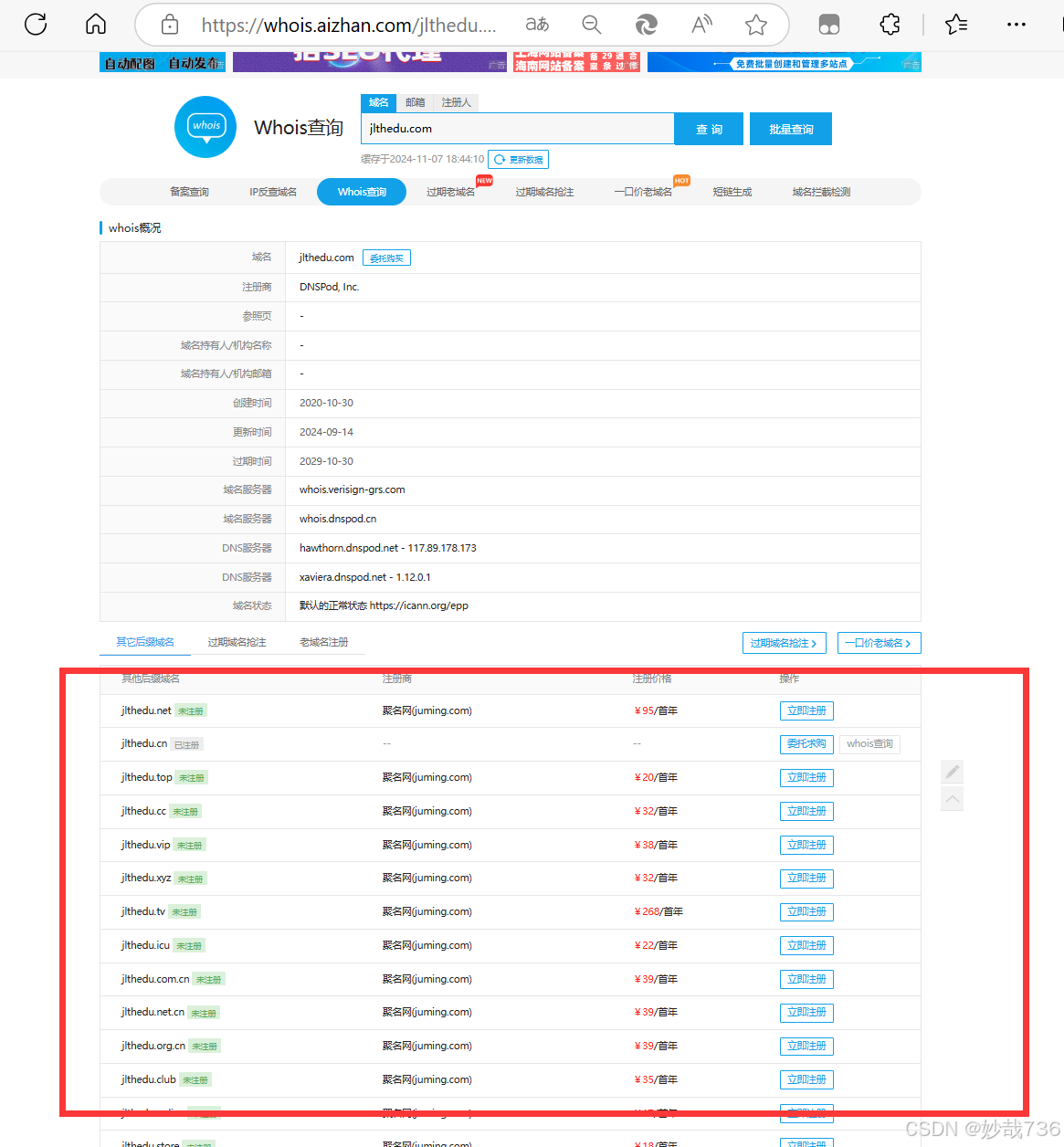Click the 免费批量创建和管理多站点 banner ad

[x=785, y=62]
